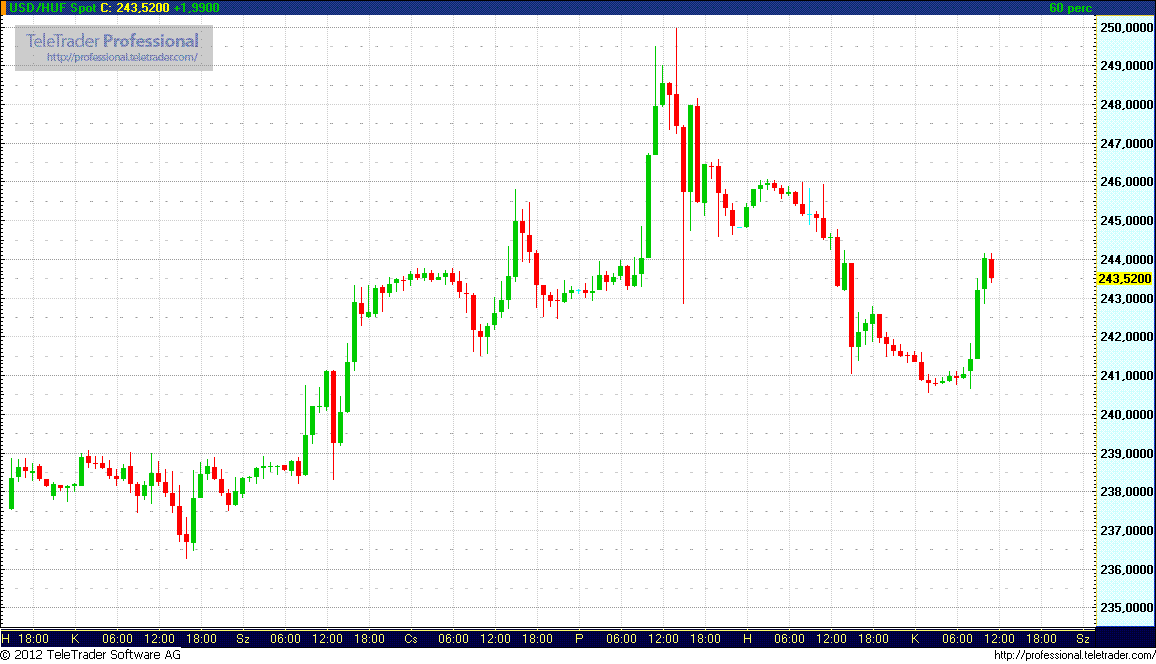This screenshot has width=1156, height=664.
Task: Select the +1,9900 change value in header
Action: pos(196,7)
